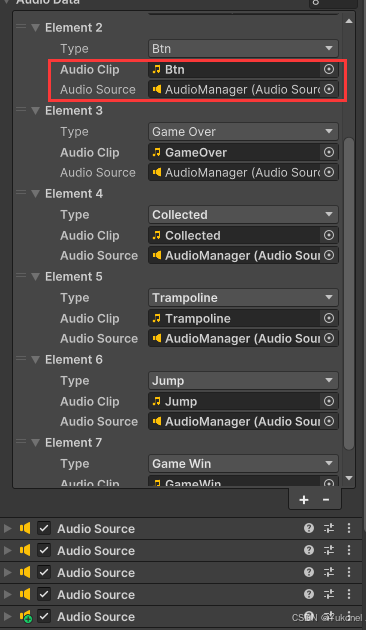
Task: Remove element with the minus button
Action: click(x=326, y=499)
